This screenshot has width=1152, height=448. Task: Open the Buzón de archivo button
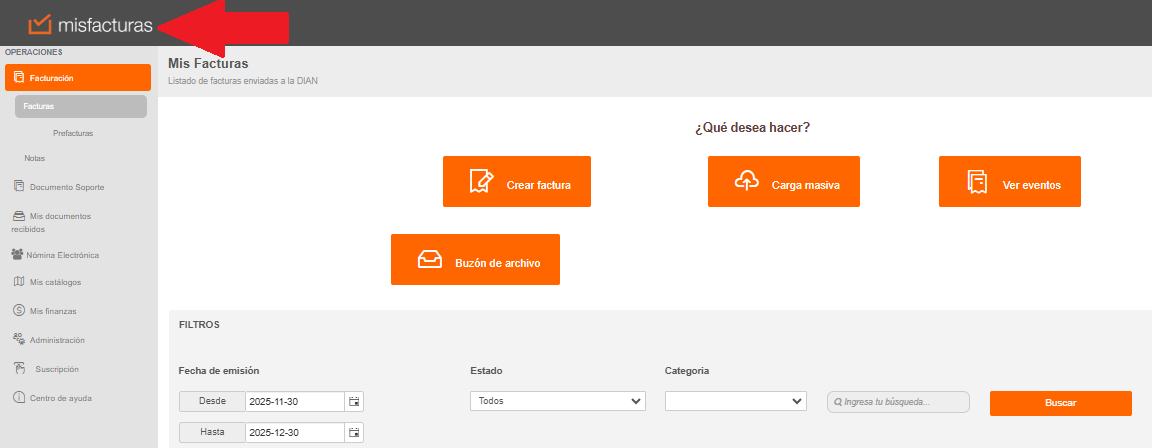click(475, 260)
